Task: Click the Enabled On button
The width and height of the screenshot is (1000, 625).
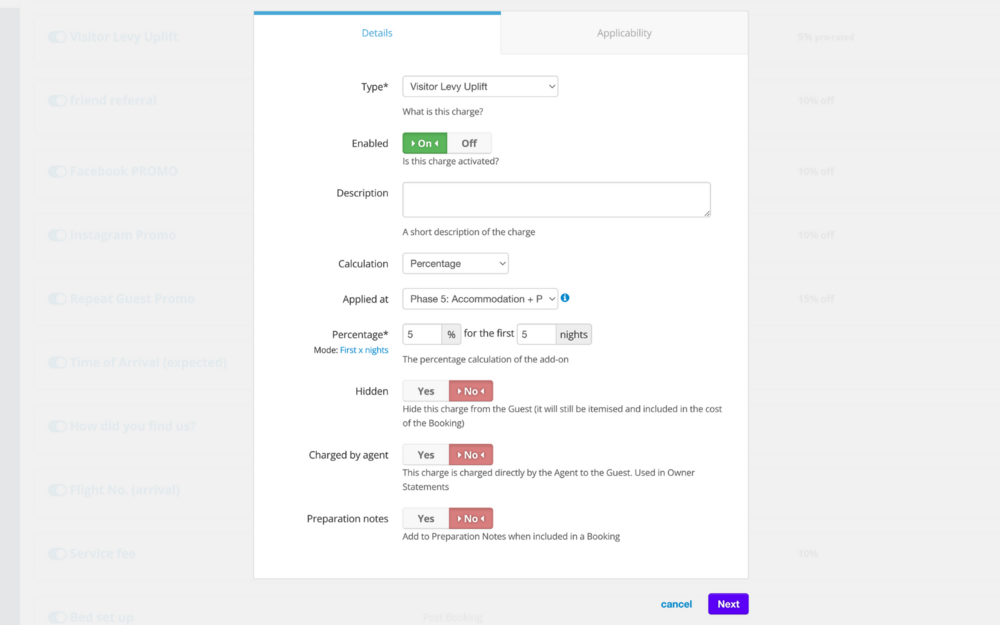Action: pyautogui.click(x=425, y=143)
